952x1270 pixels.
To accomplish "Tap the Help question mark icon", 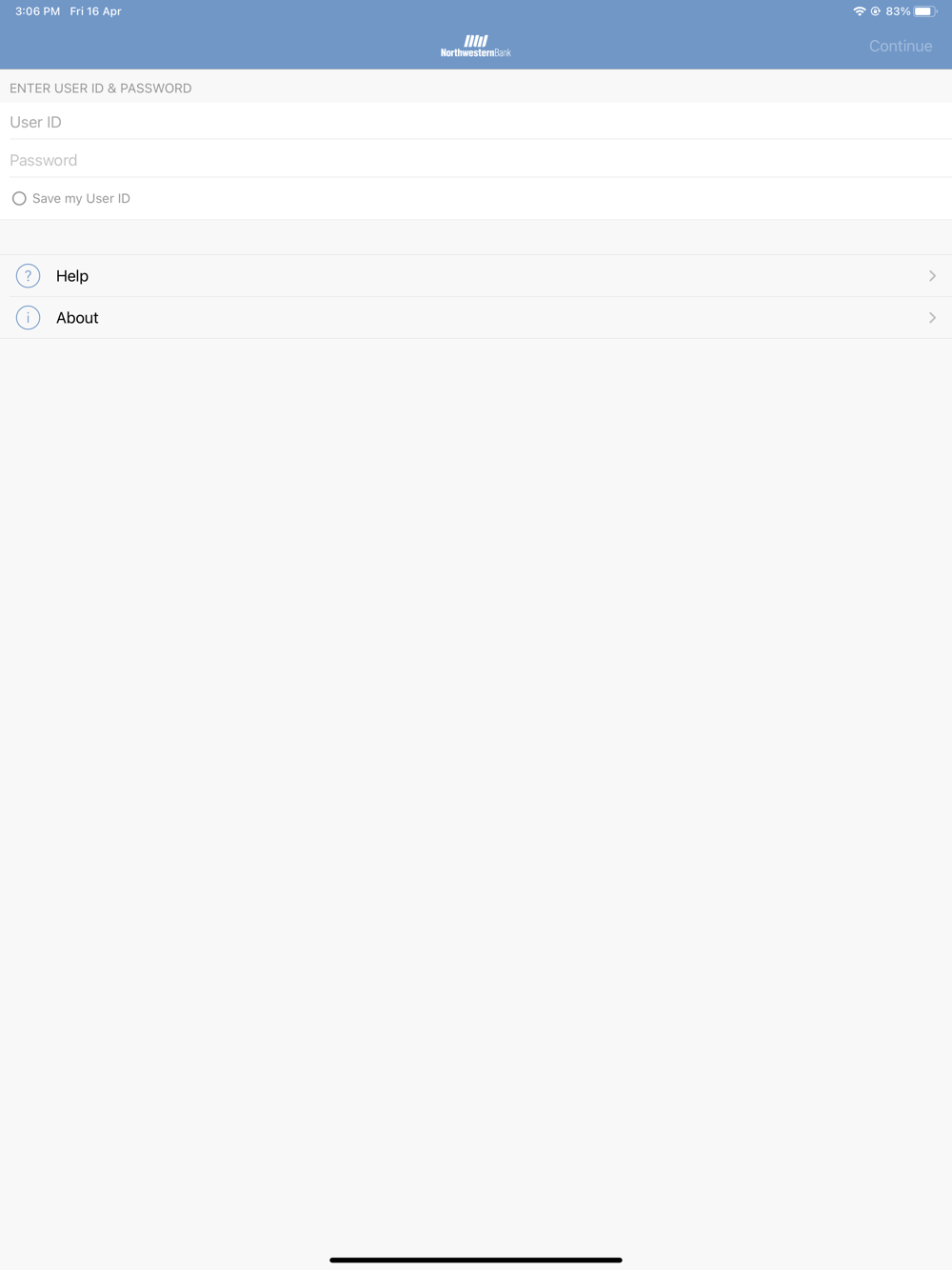I will pos(29,276).
